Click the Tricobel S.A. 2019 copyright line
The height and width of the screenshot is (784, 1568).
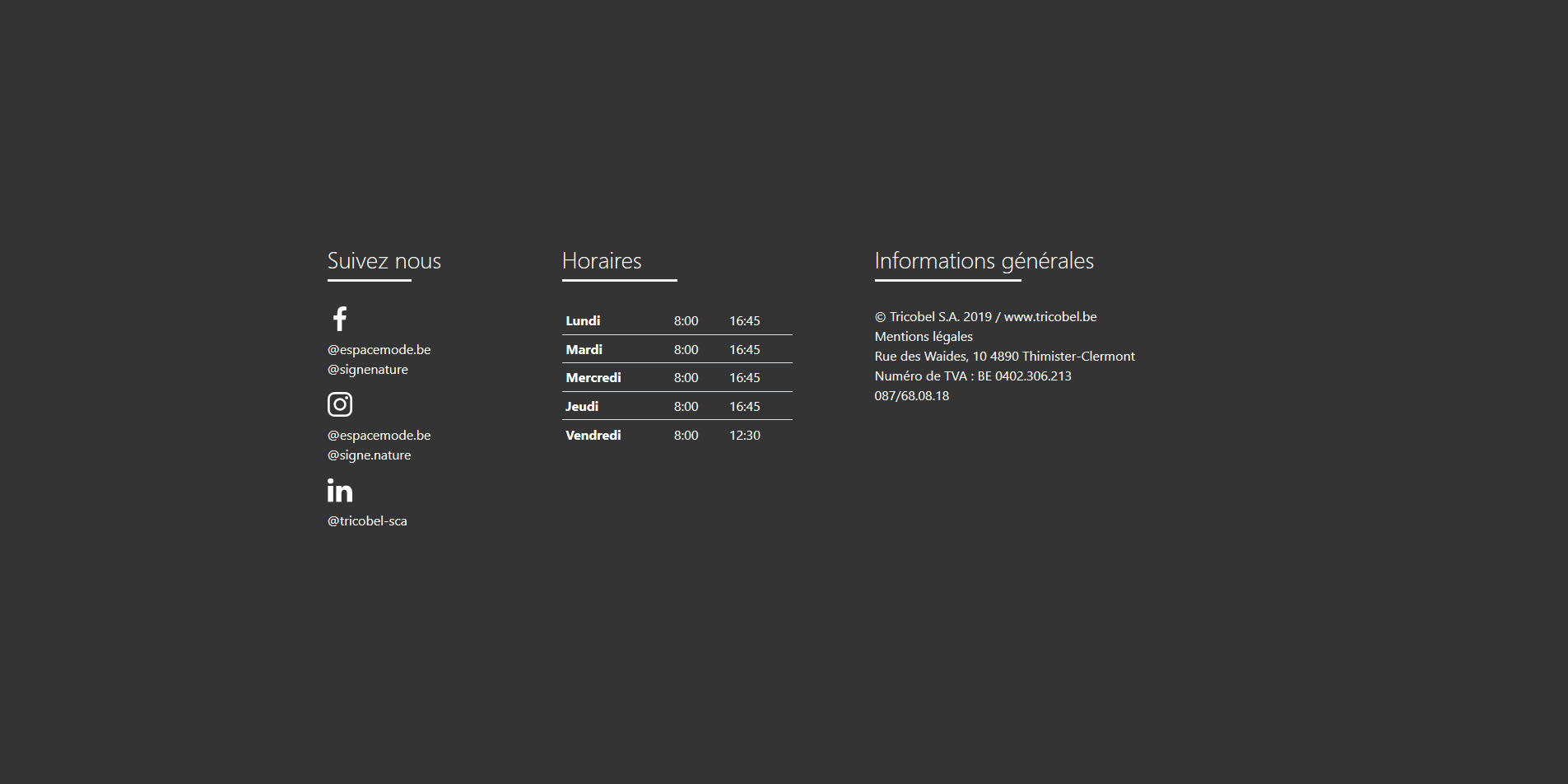click(985, 316)
